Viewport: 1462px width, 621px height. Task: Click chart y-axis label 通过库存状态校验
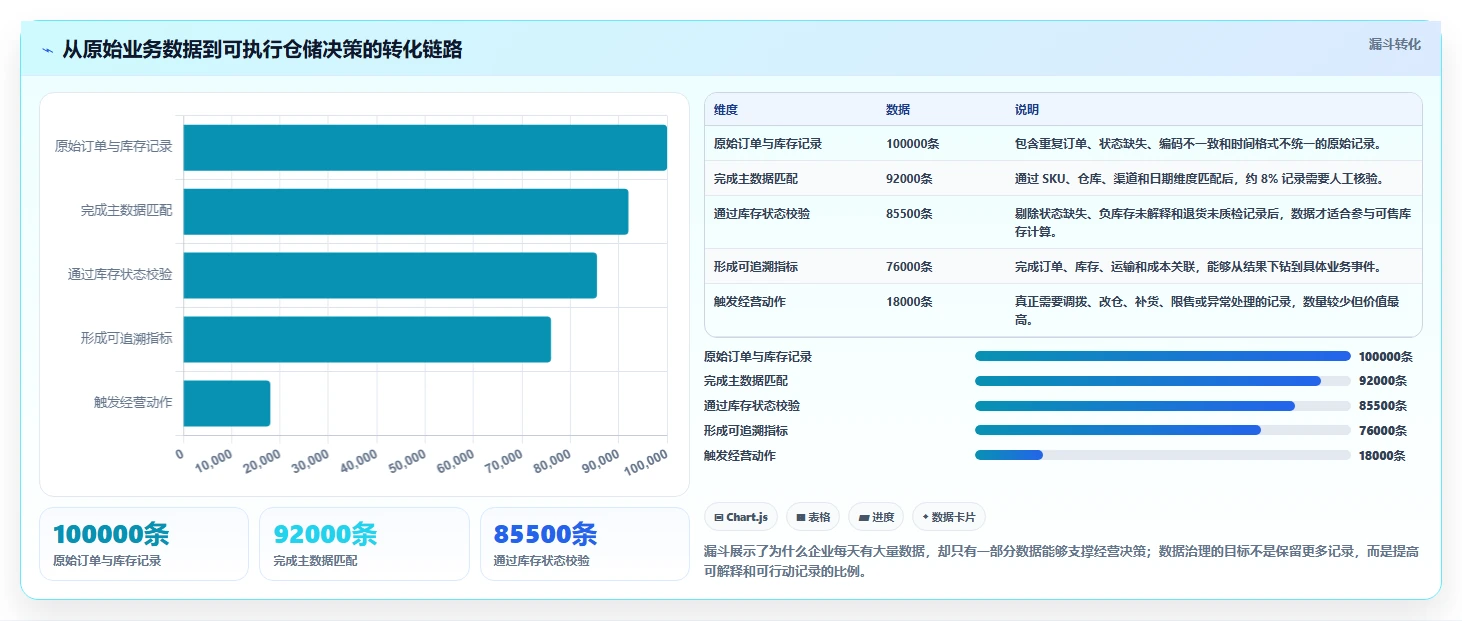(x=120, y=275)
